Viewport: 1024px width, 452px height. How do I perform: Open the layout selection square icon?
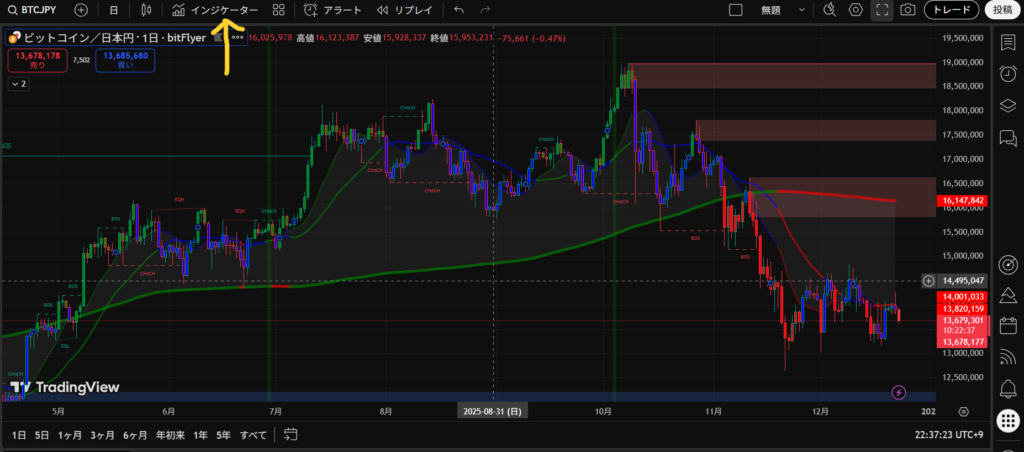[736, 10]
